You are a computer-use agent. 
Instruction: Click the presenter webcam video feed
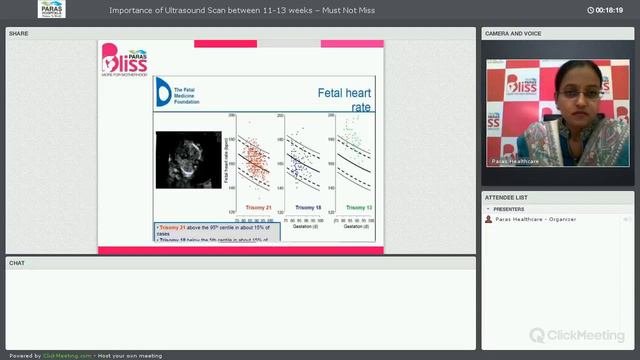pyautogui.click(x=558, y=113)
